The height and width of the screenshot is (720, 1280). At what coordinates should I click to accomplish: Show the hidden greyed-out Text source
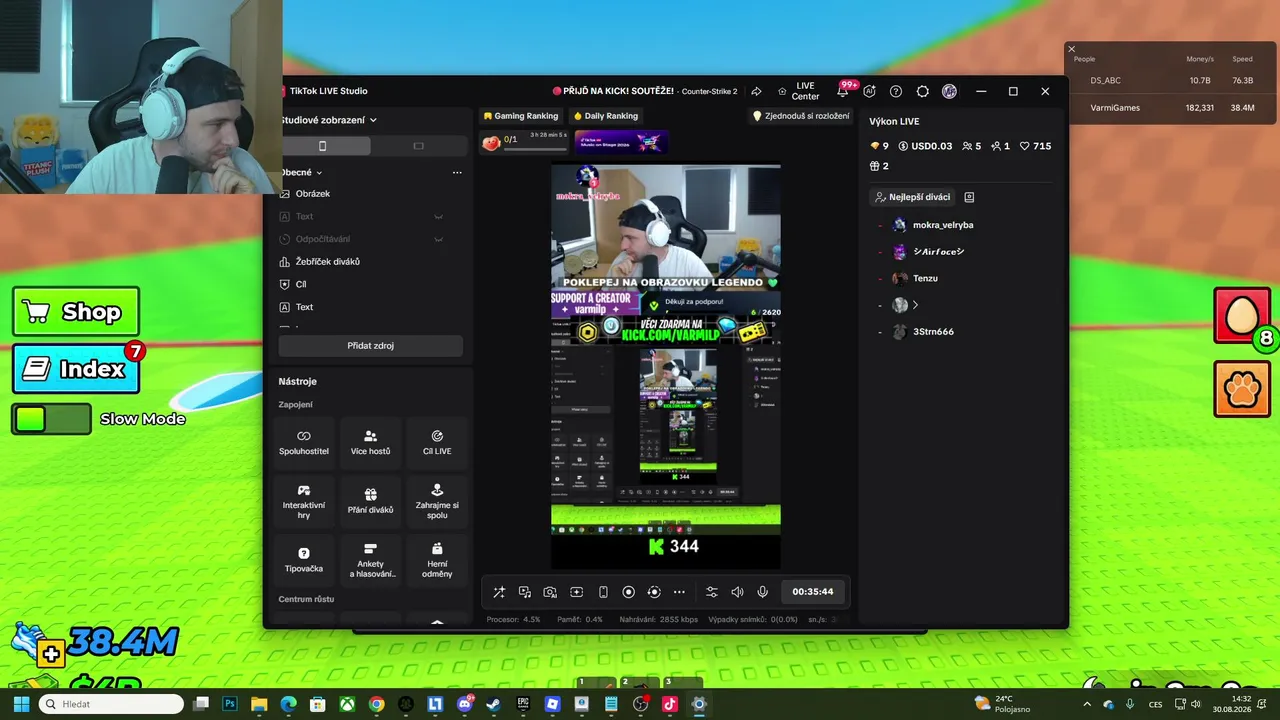(438, 217)
